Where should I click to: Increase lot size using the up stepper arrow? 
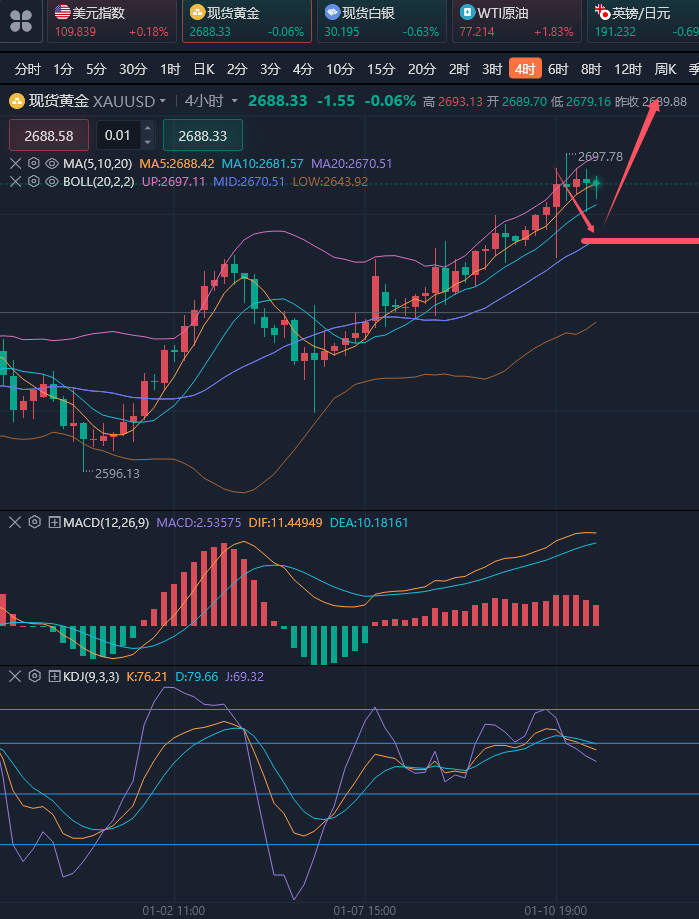pyautogui.click(x=147, y=128)
